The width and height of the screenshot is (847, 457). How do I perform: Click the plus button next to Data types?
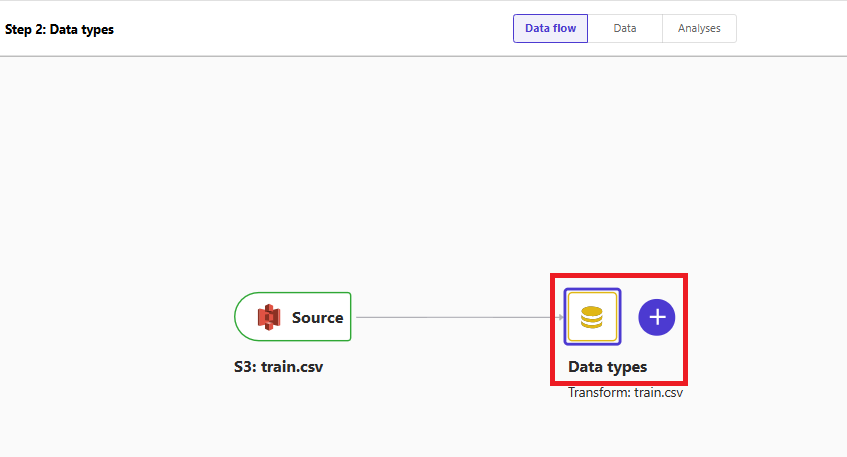coord(656,317)
